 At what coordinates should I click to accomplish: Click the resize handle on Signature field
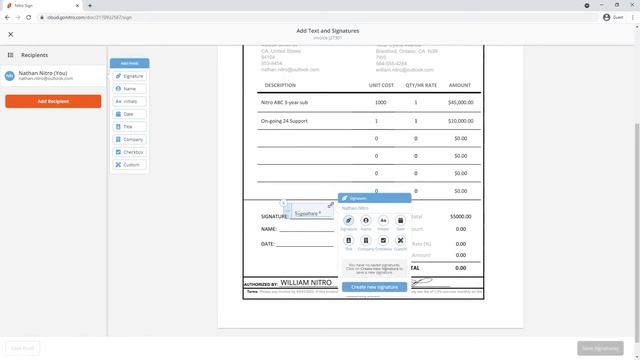[331, 205]
